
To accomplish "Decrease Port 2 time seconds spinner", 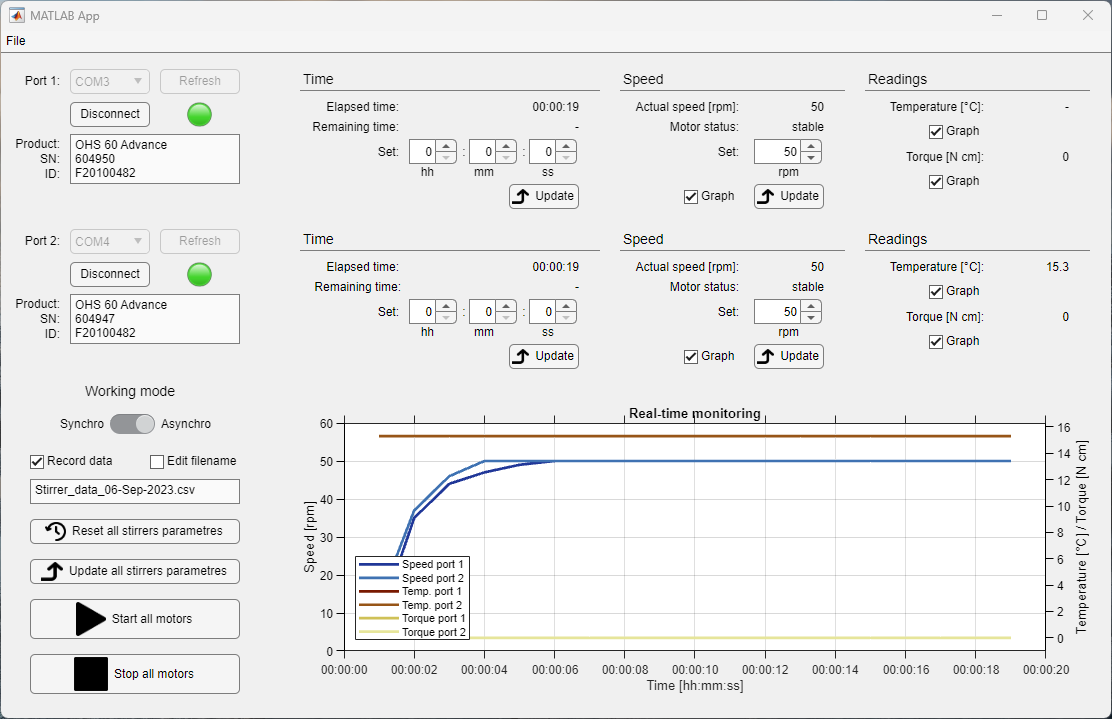I will click(x=566, y=318).
